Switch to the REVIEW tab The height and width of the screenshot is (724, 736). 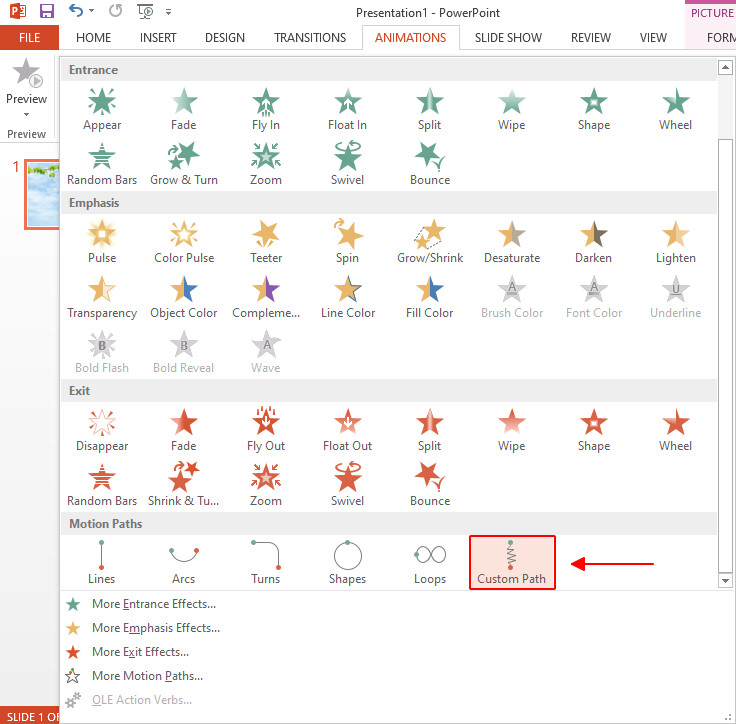click(x=590, y=38)
